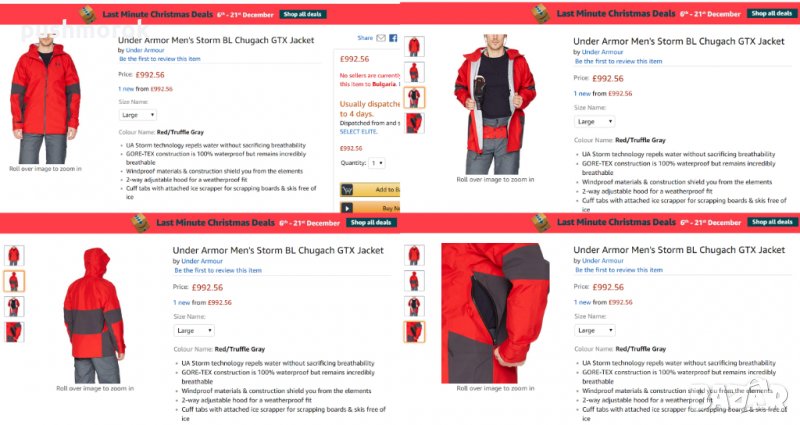This screenshot has width=800, height=425.
Task: Share the jacket via the email envelope icon
Action: (x=381, y=38)
